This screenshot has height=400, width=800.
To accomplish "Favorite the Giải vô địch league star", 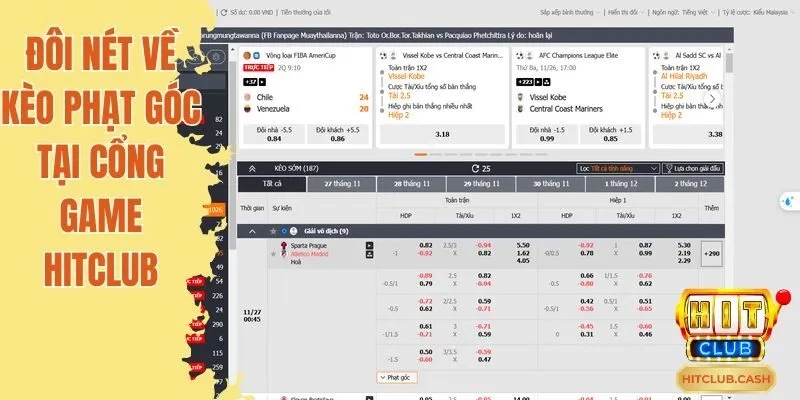I will click(x=273, y=231).
